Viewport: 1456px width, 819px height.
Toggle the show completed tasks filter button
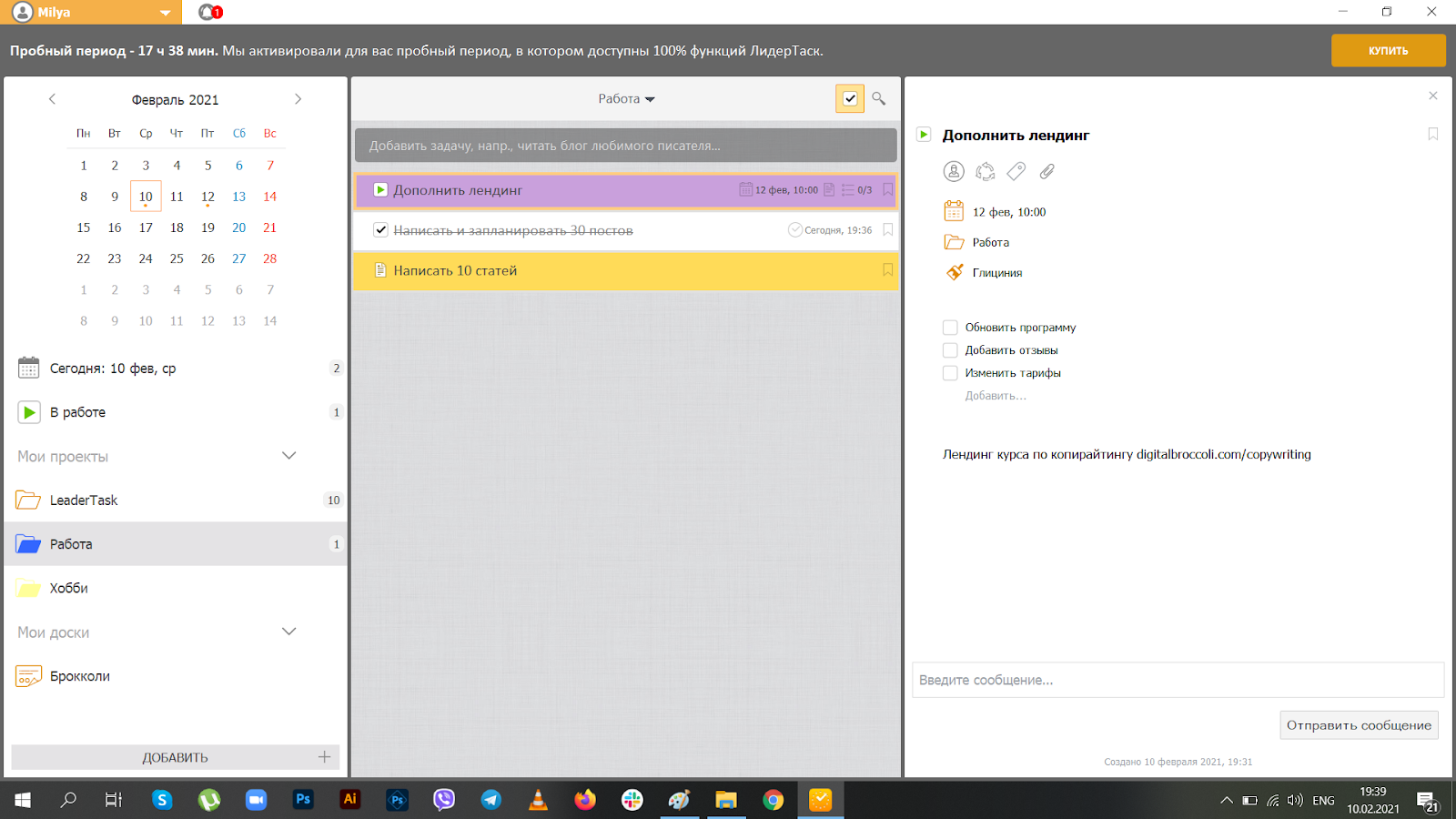point(849,98)
